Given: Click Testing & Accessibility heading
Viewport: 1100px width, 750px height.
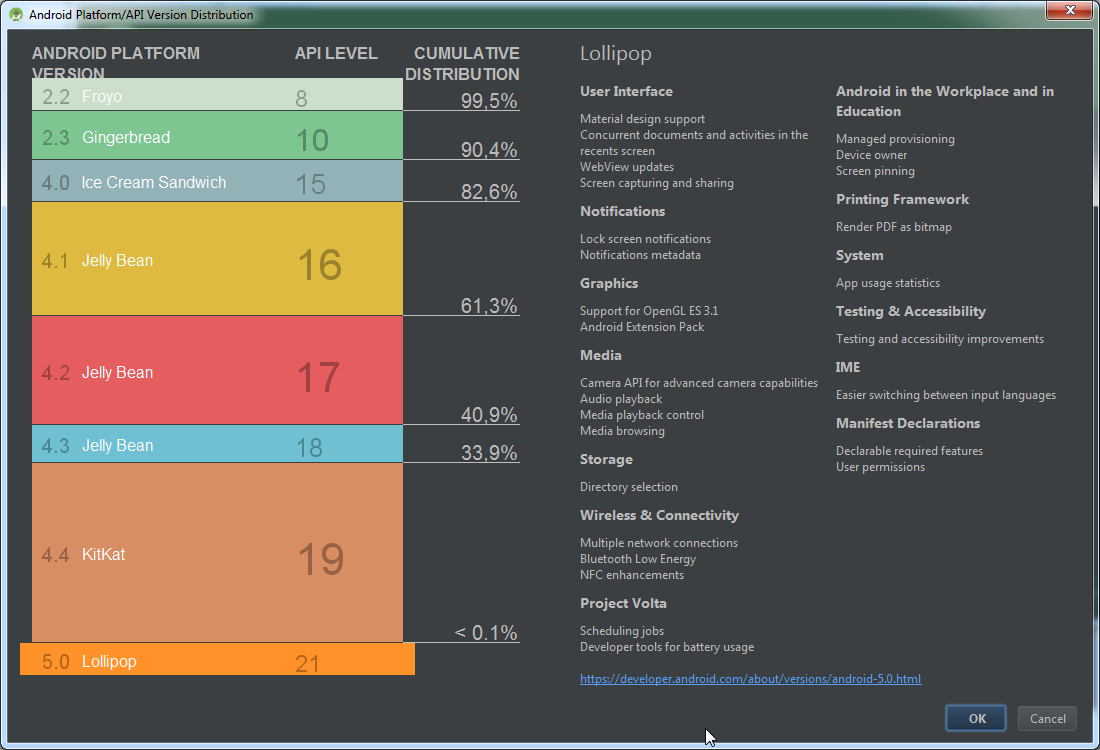Looking at the screenshot, I should 911,312.
